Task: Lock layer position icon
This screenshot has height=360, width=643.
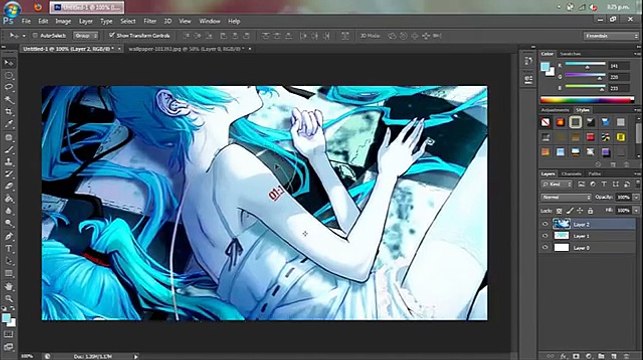Action: pos(580,211)
